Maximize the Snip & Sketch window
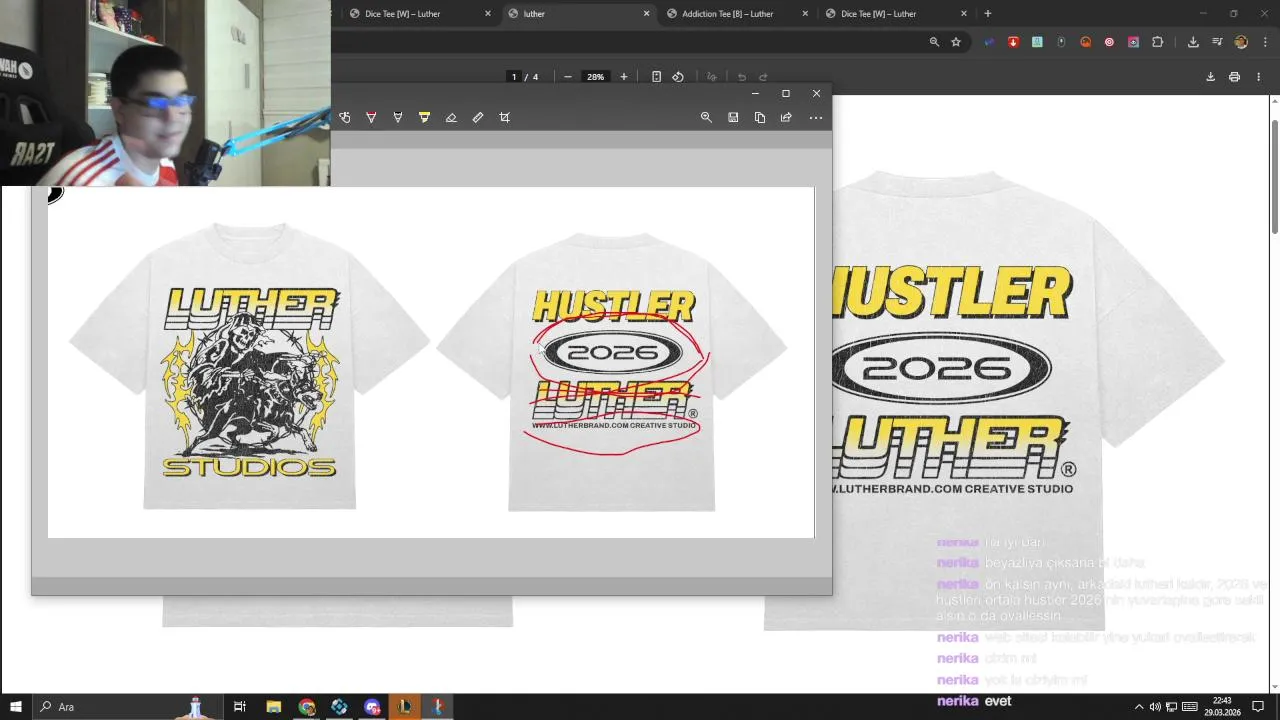 point(786,93)
